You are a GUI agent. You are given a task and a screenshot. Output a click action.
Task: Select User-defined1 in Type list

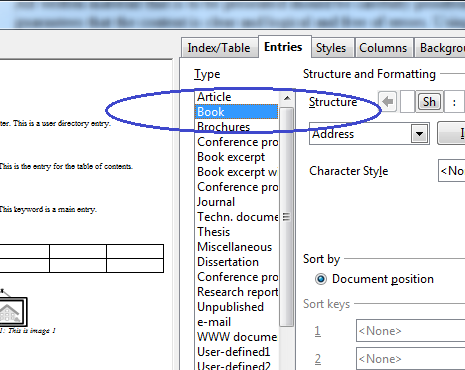coord(236,352)
